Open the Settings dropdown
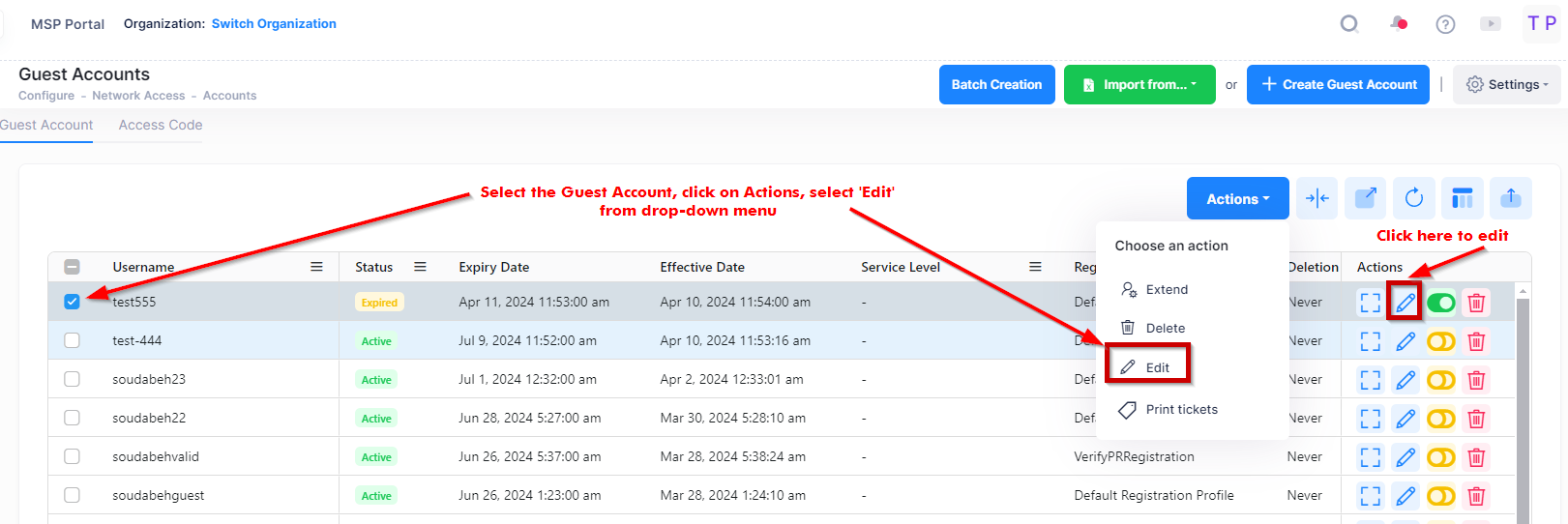This screenshot has width=1568, height=524. (x=1506, y=85)
